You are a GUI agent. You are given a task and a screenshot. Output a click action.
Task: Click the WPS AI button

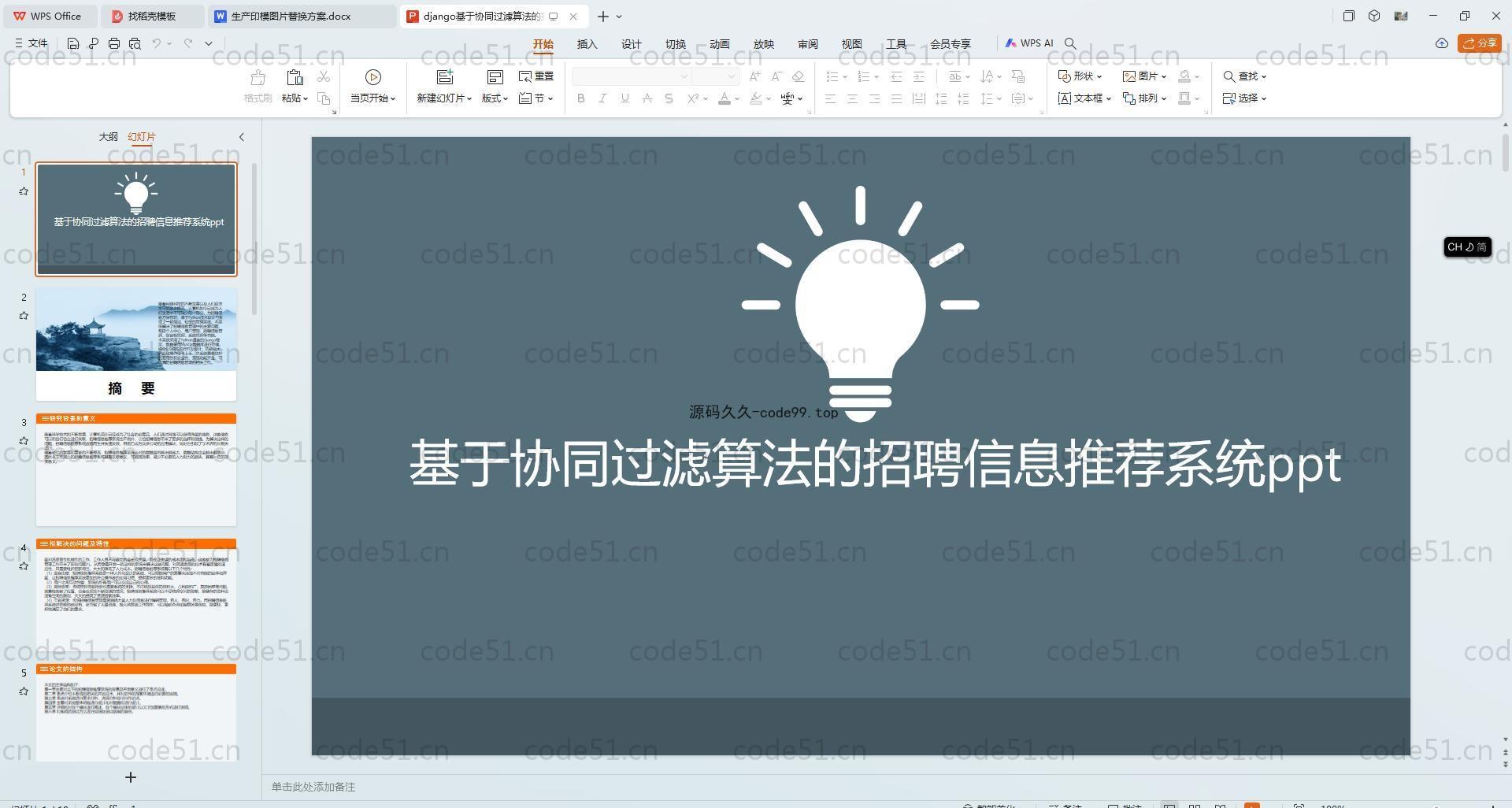click(x=1028, y=43)
